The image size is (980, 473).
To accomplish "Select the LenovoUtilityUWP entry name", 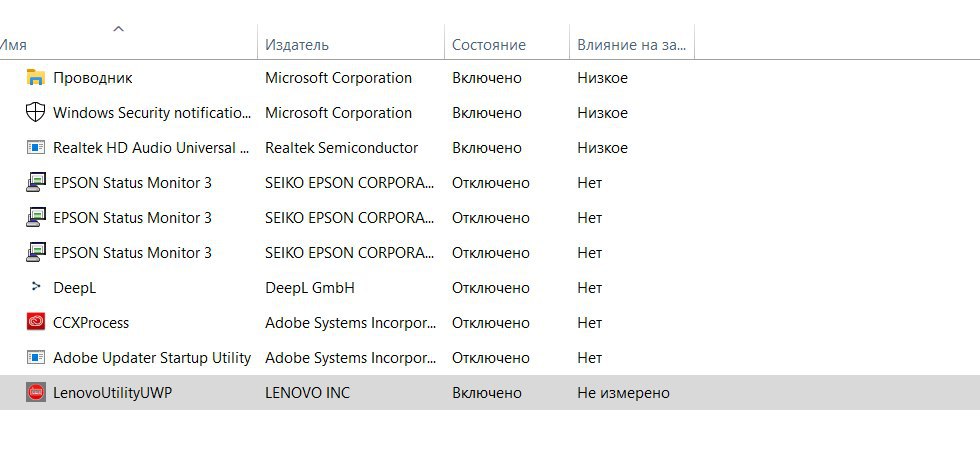I will 112,393.
